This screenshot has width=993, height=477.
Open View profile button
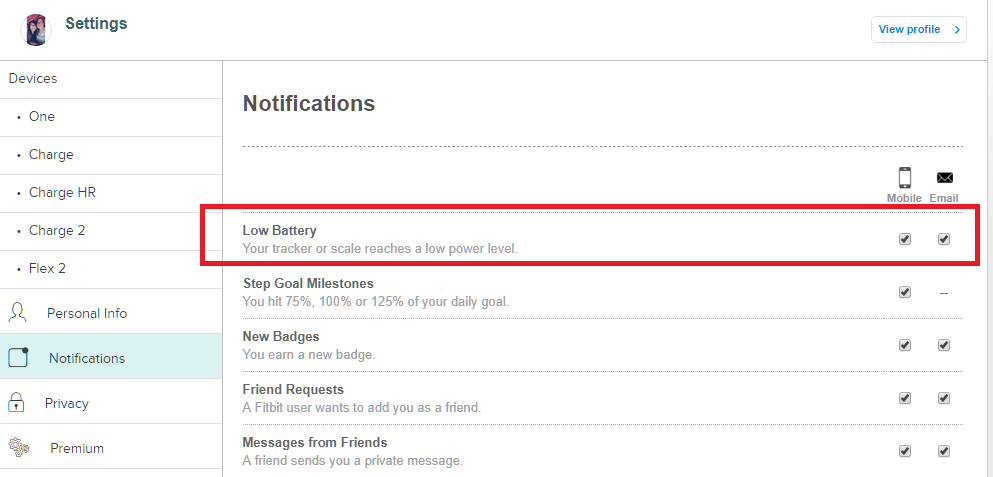point(918,30)
